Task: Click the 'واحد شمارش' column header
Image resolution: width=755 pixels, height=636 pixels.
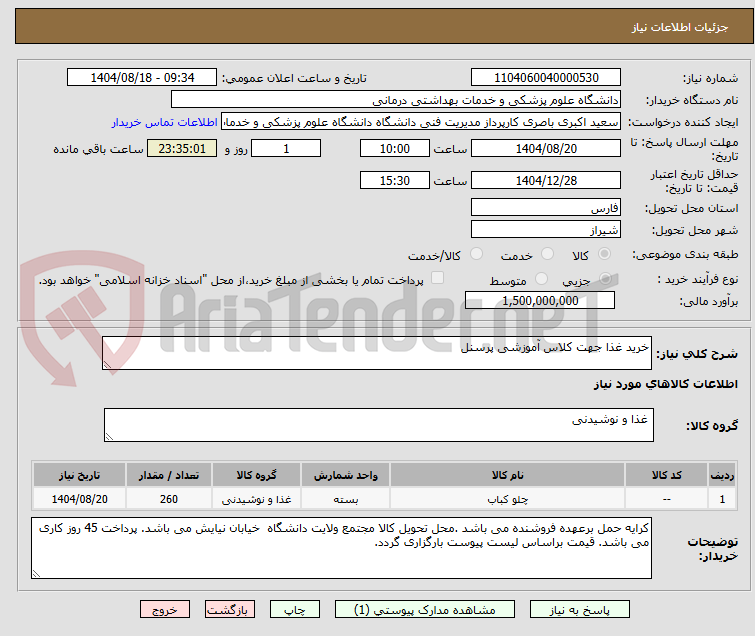Action: coord(346,475)
